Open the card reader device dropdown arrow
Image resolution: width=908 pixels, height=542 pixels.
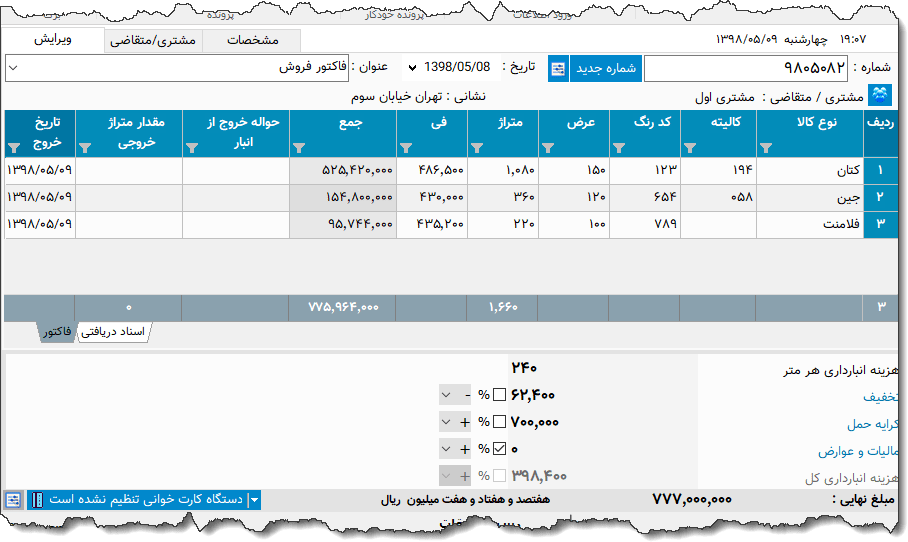[254, 499]
